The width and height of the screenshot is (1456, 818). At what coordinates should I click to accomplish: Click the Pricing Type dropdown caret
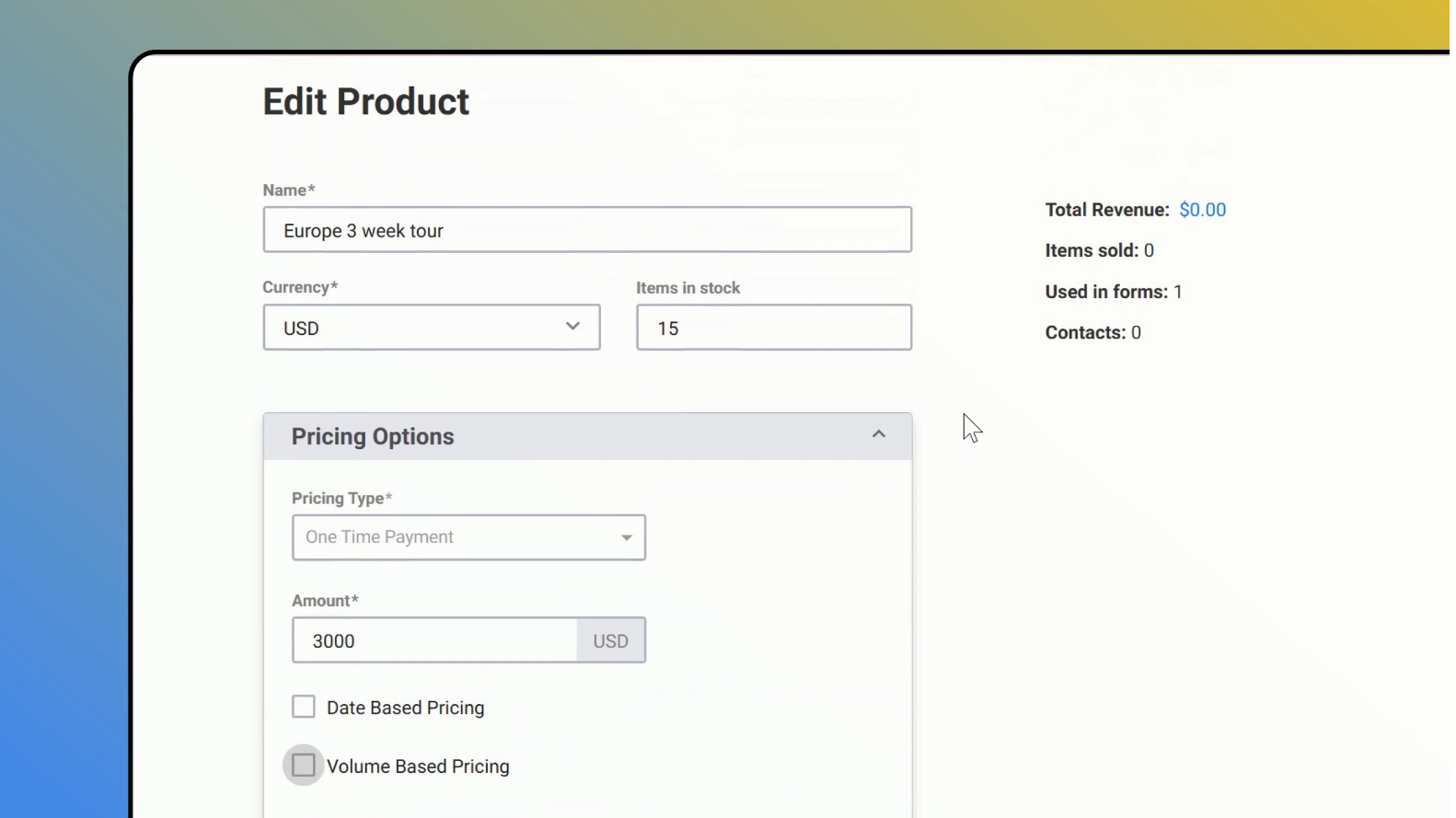626,538
